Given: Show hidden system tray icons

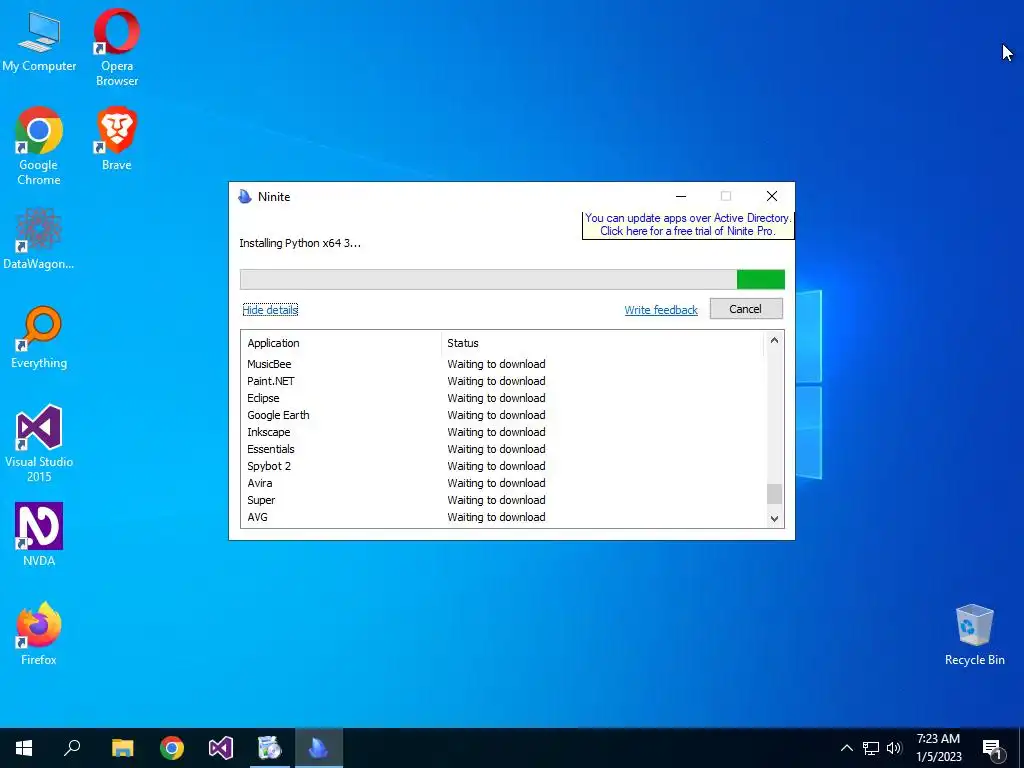Looking at the screenshot, I should pyautogui.click(x=846, y=748).
